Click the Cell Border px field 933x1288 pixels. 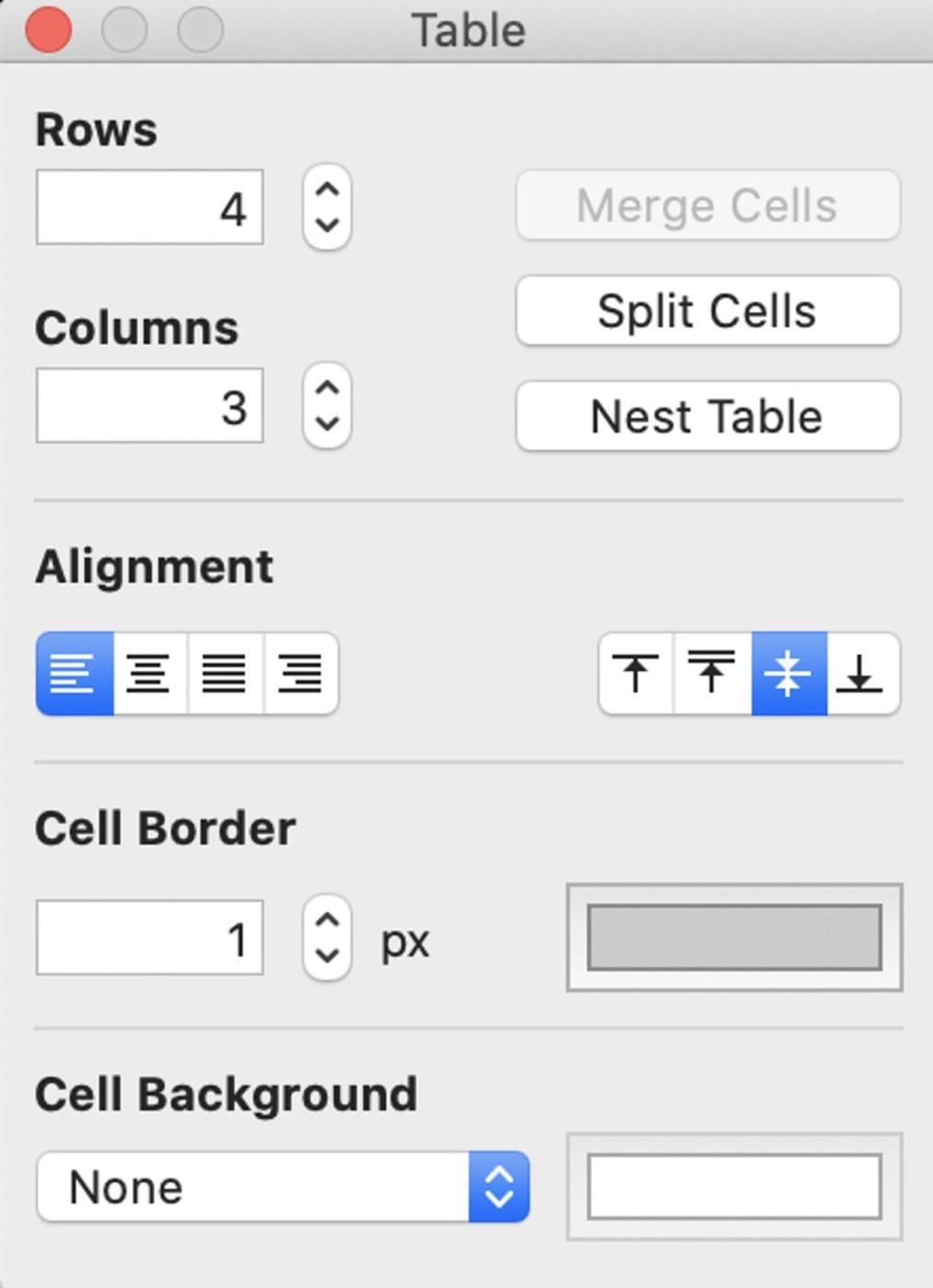[150, 937]
